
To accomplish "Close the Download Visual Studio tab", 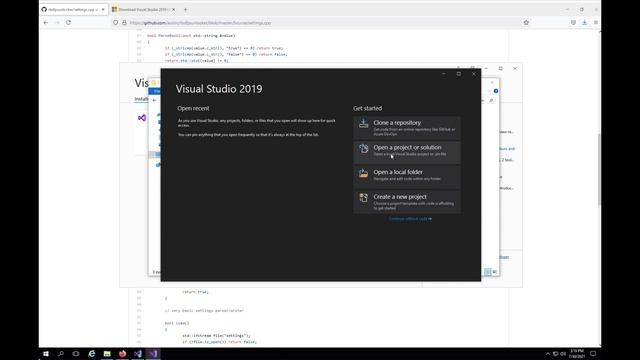I will tap(173, 9).
